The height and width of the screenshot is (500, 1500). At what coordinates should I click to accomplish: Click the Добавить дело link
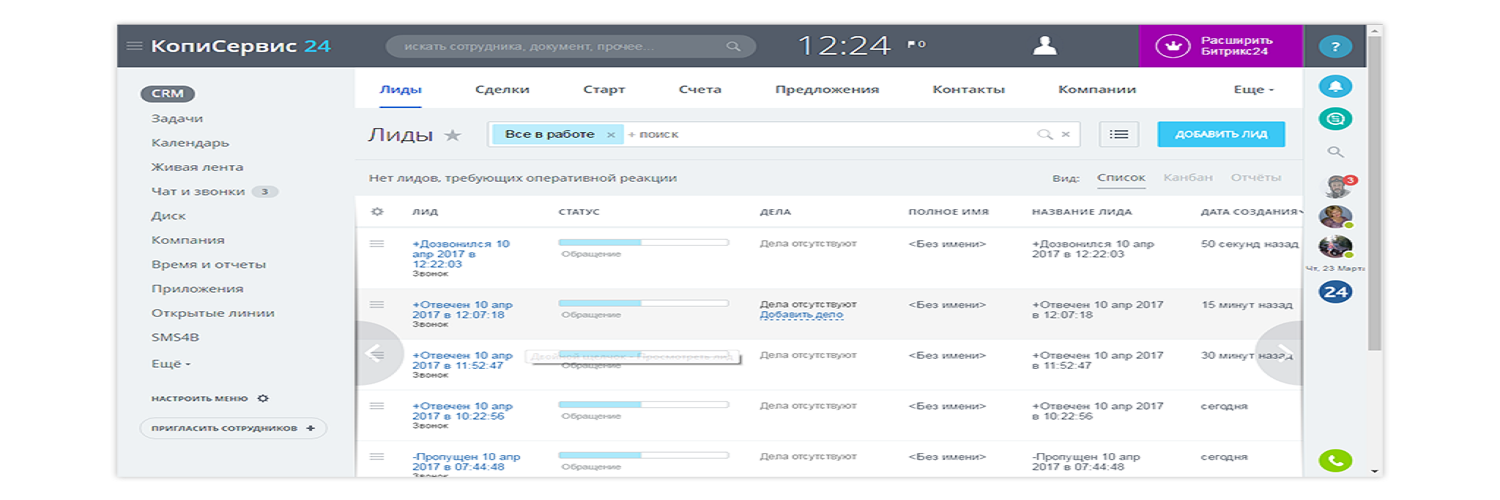click(x=801, y=315)
